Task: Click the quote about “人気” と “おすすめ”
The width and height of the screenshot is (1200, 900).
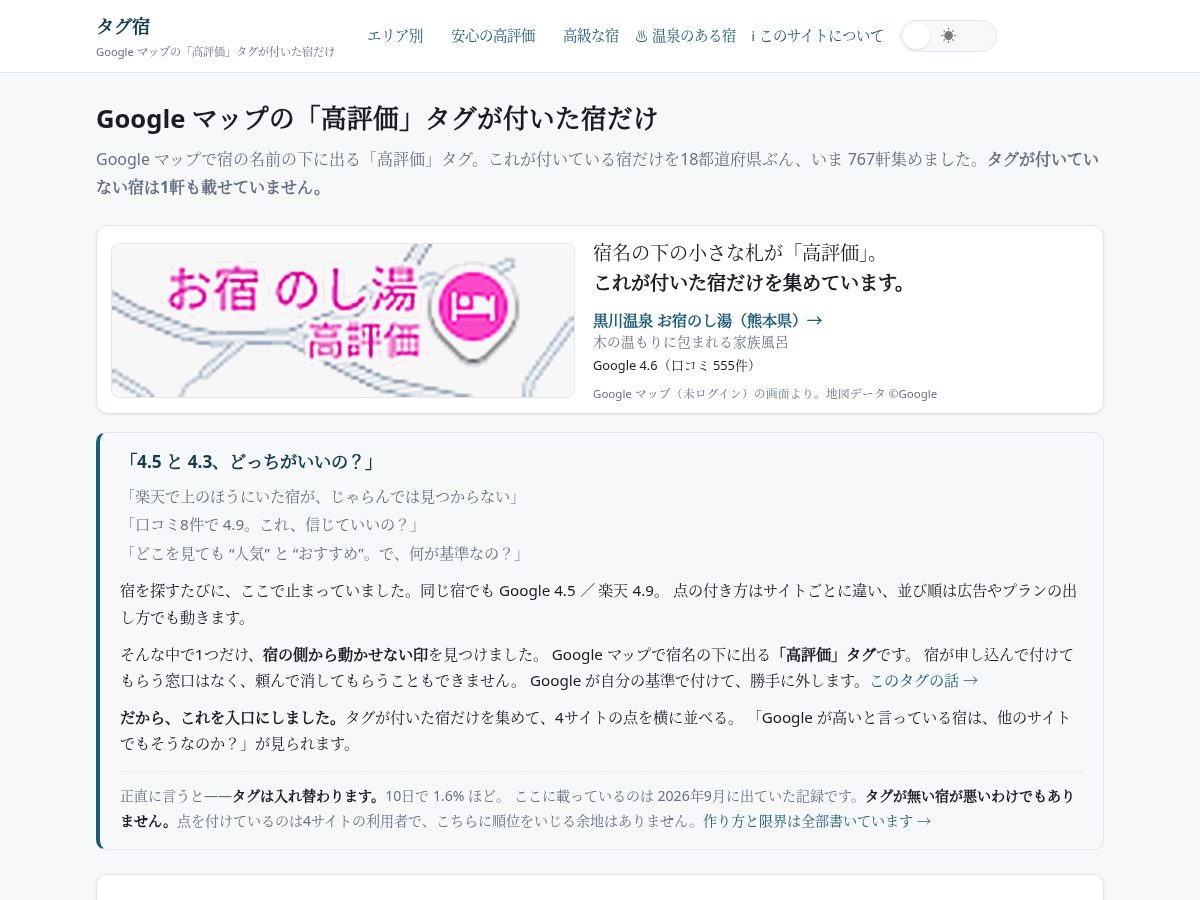Action: pos(322,553)
